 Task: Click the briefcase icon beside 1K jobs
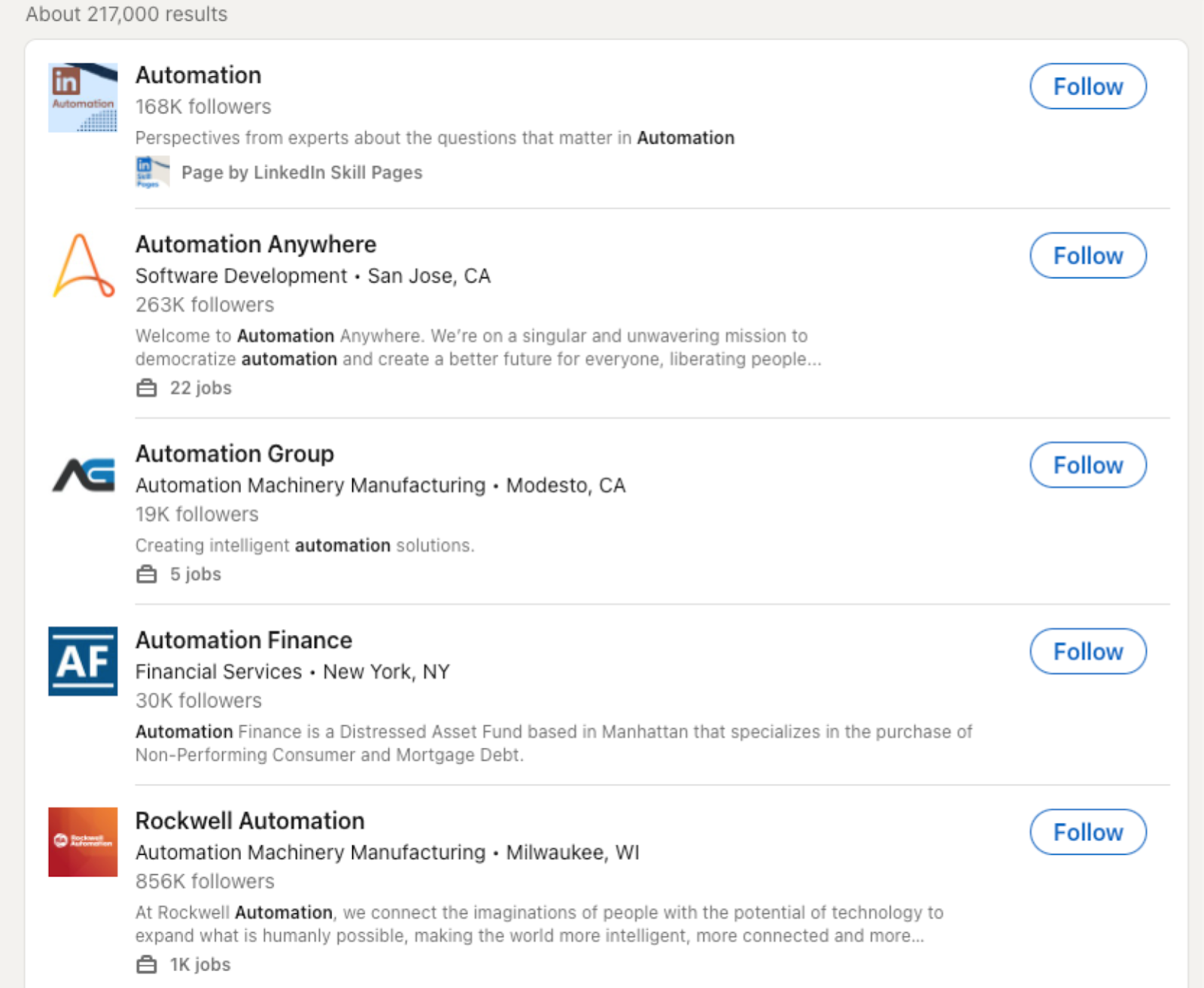click(145, 964)
